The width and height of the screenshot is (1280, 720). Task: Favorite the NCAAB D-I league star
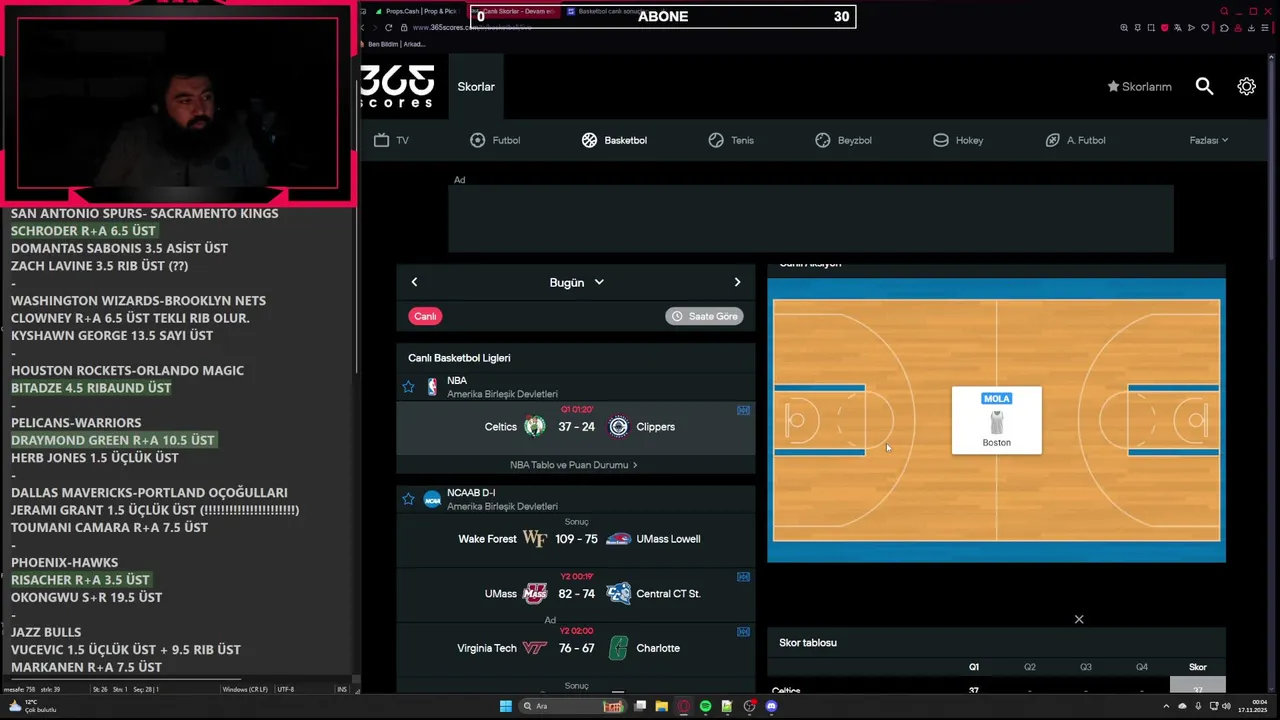coord(408,498)
